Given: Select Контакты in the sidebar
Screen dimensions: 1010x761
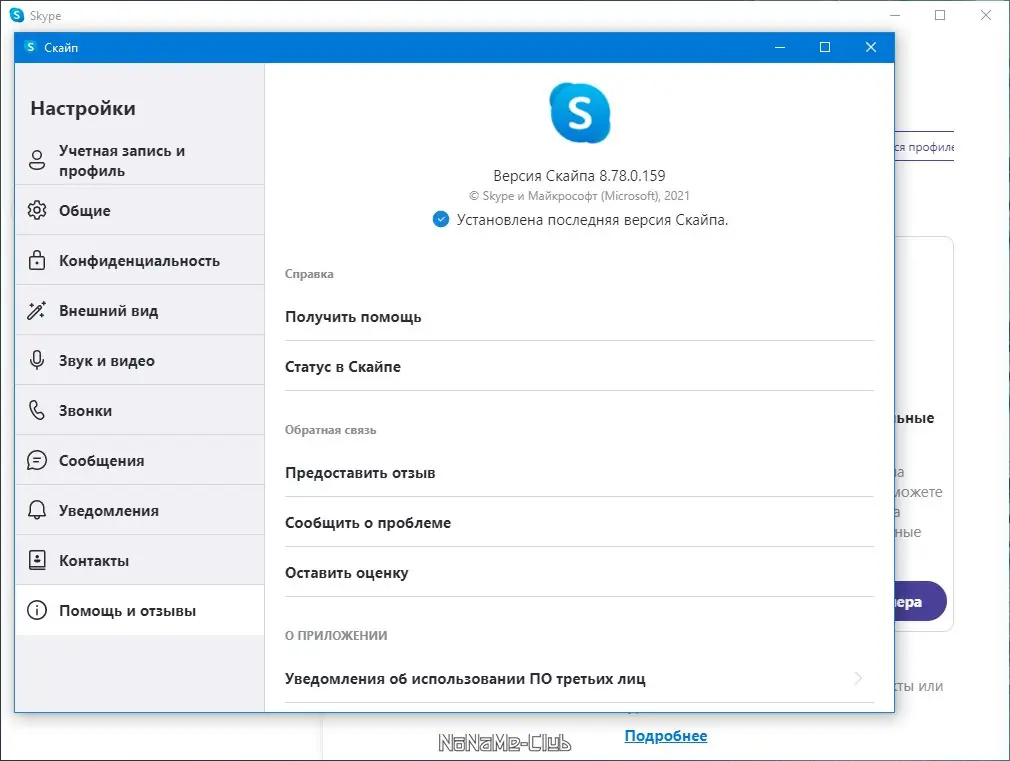Looking at the screenshot, I should [x=140, y=560].
